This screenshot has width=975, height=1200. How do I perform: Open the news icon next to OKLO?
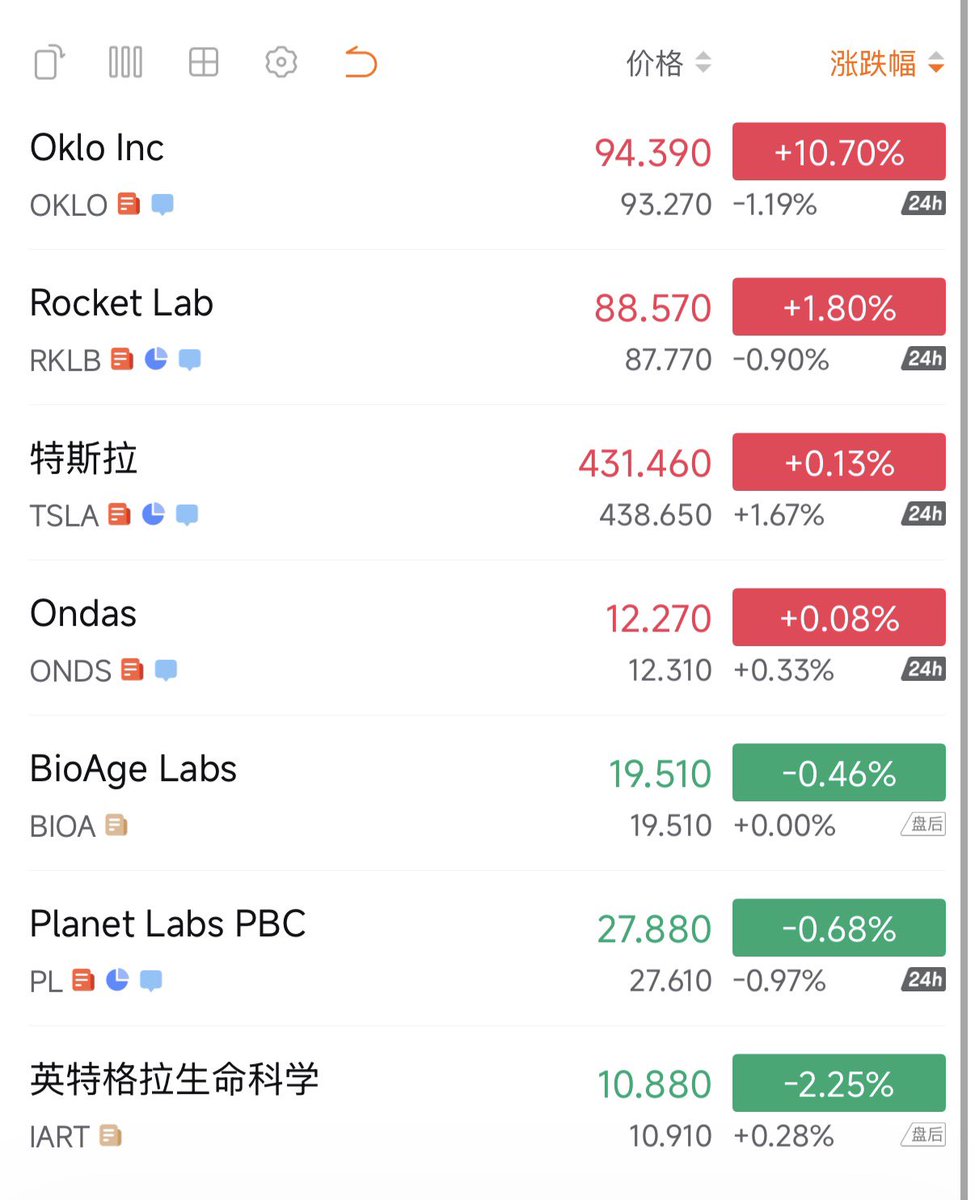[128, 204]
